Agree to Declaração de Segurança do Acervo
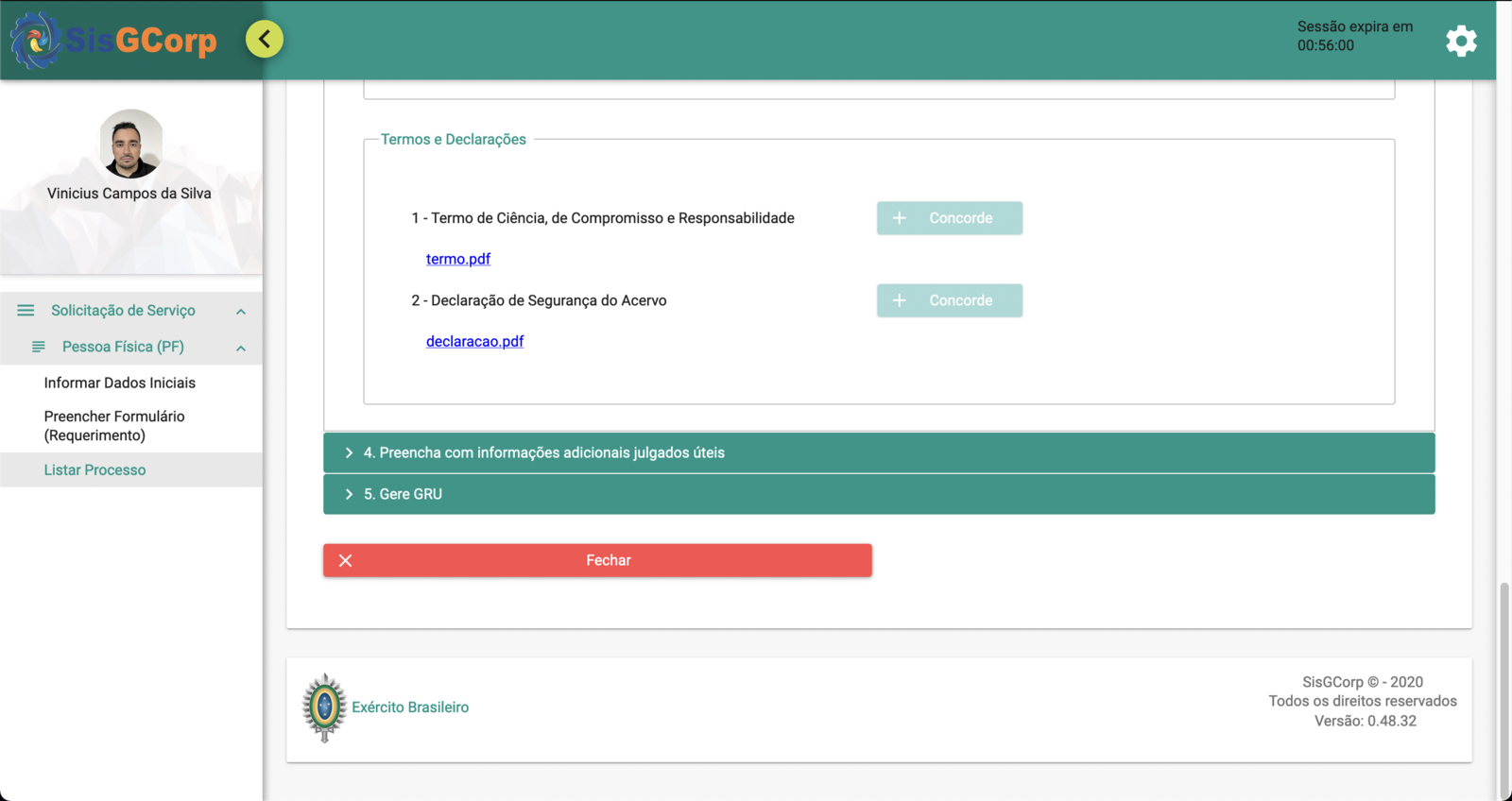 coord(949,300)
